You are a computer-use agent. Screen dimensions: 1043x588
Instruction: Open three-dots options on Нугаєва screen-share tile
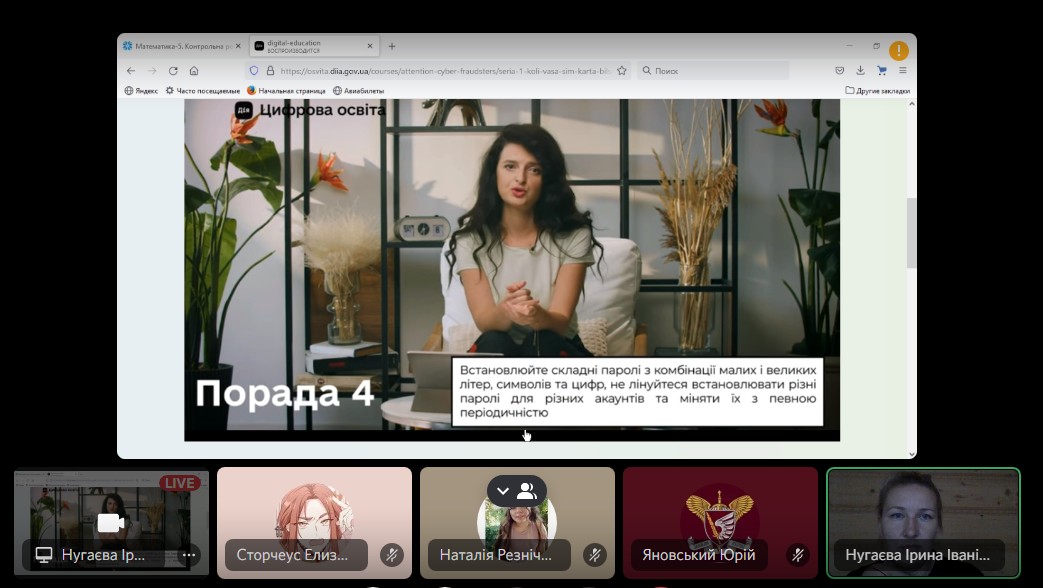click(188, 554)
